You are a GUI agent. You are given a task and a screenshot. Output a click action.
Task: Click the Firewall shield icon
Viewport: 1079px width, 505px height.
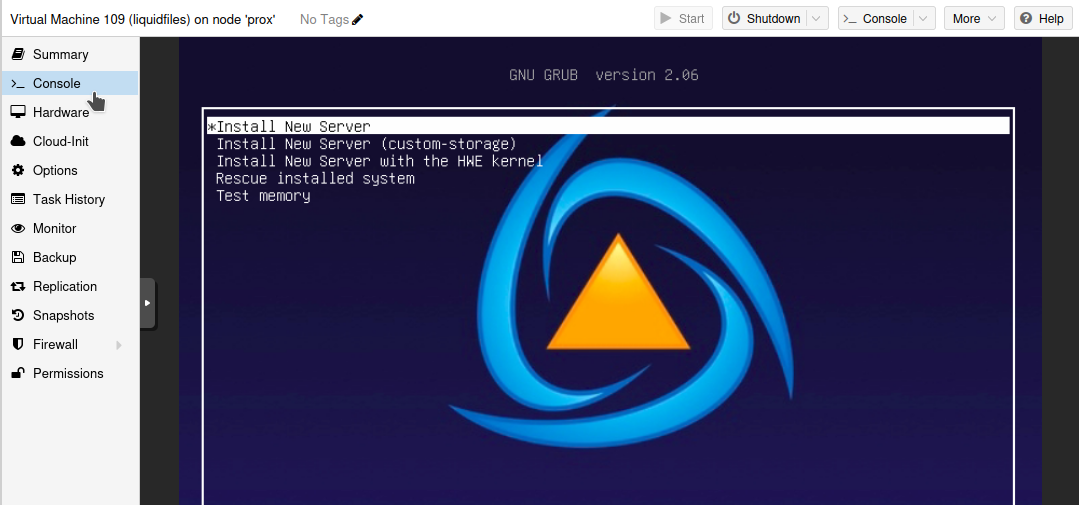coord(19,344)
